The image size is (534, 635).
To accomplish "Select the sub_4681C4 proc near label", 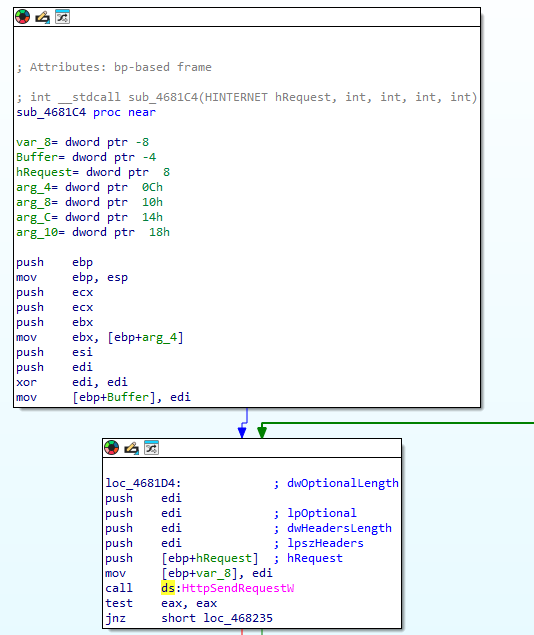I will (86, 112).
